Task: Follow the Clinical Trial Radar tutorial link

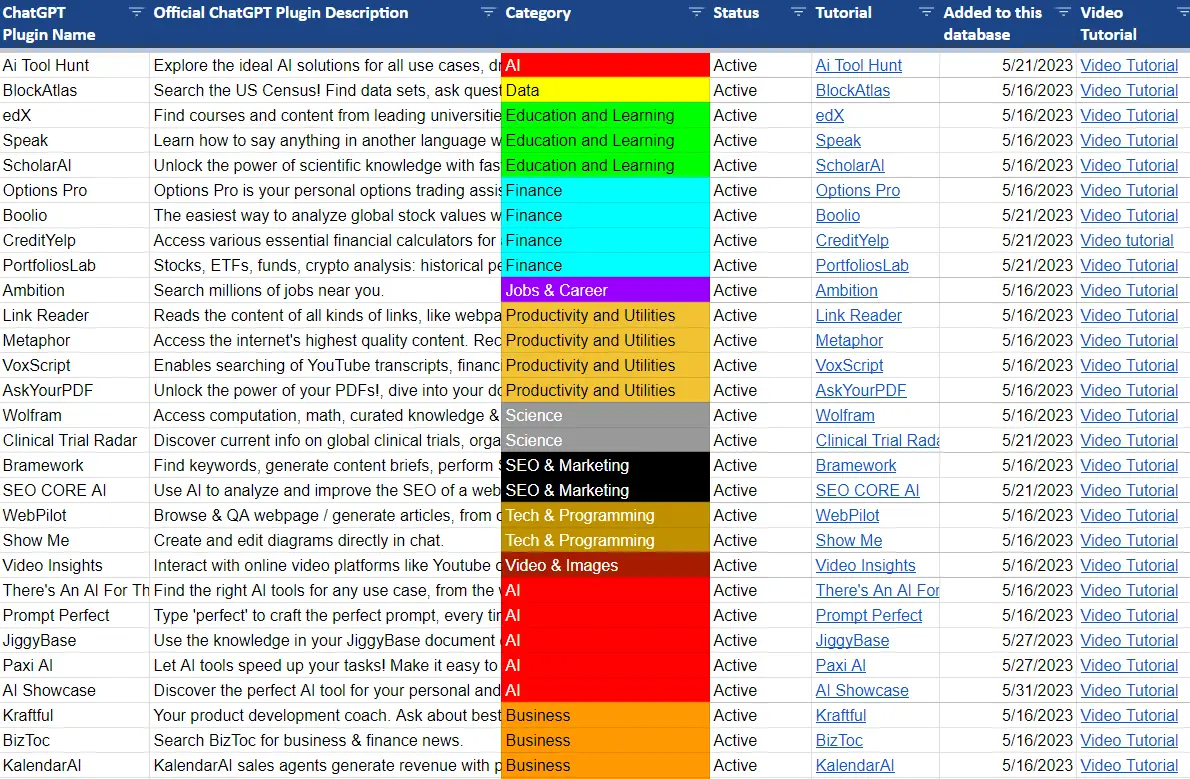Action: 876,440
